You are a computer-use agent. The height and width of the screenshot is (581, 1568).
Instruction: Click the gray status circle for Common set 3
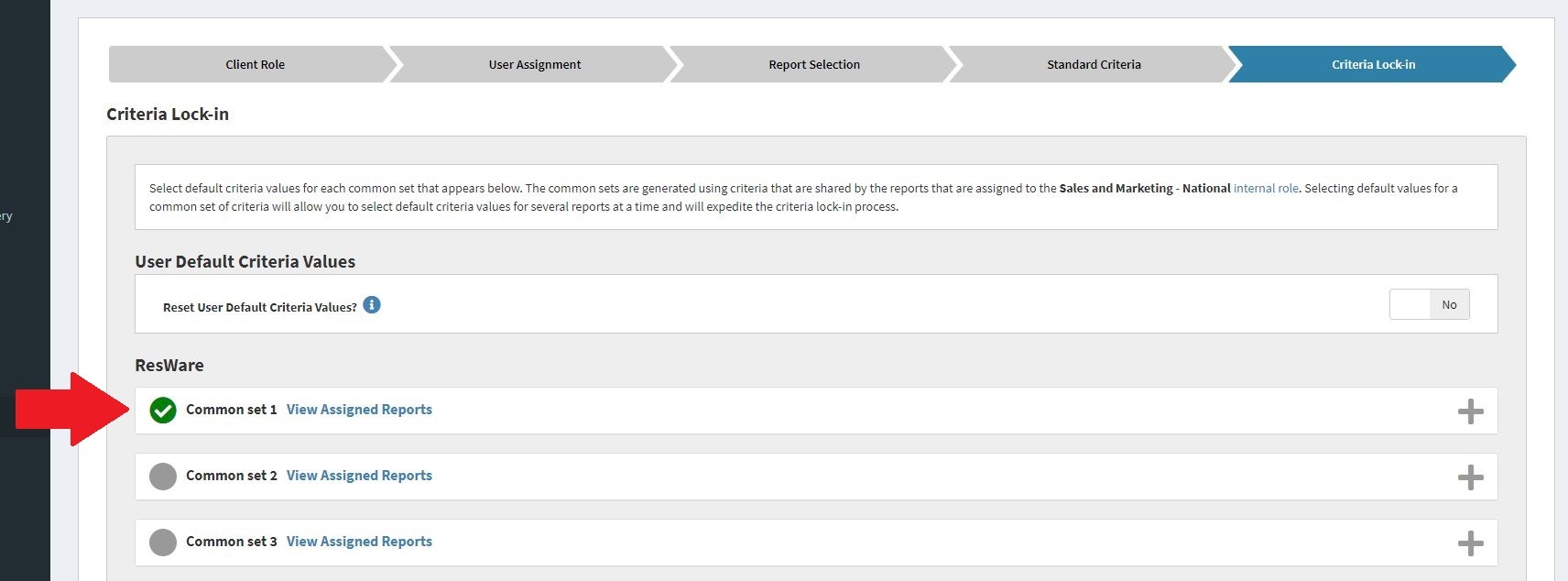click(x=163, y=543)
